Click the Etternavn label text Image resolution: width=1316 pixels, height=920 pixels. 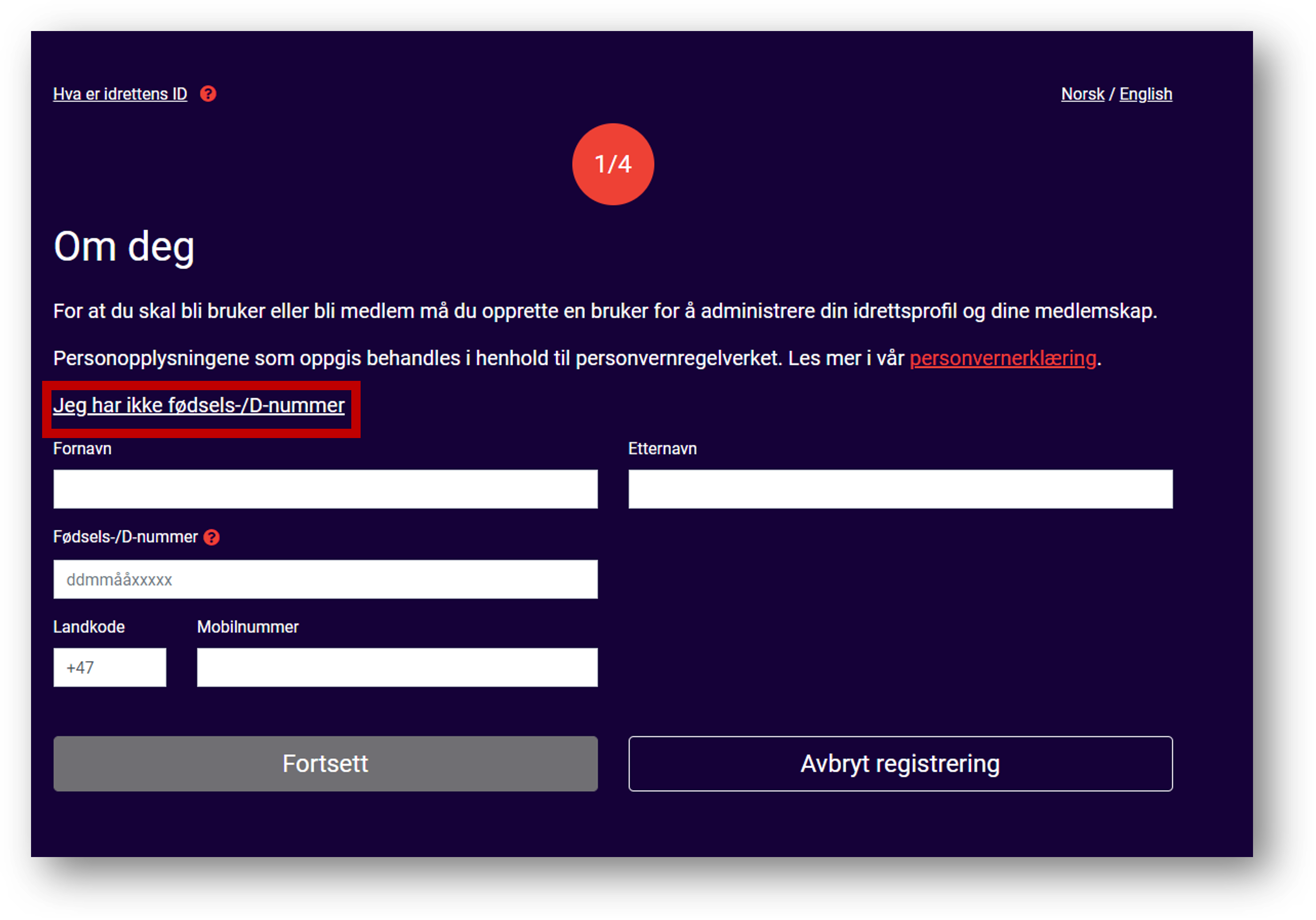click(x=663, y=449)
